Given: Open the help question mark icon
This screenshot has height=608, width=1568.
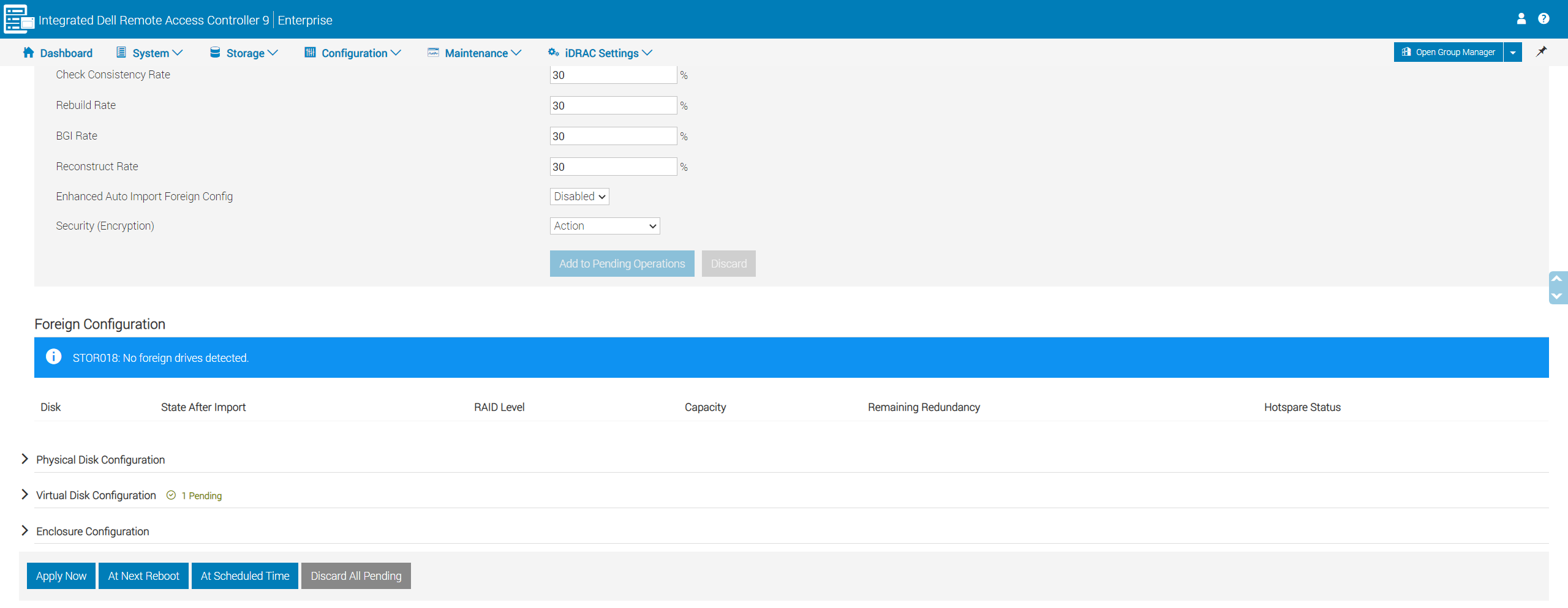Looking at the screenshot, I should point(1543,19).
